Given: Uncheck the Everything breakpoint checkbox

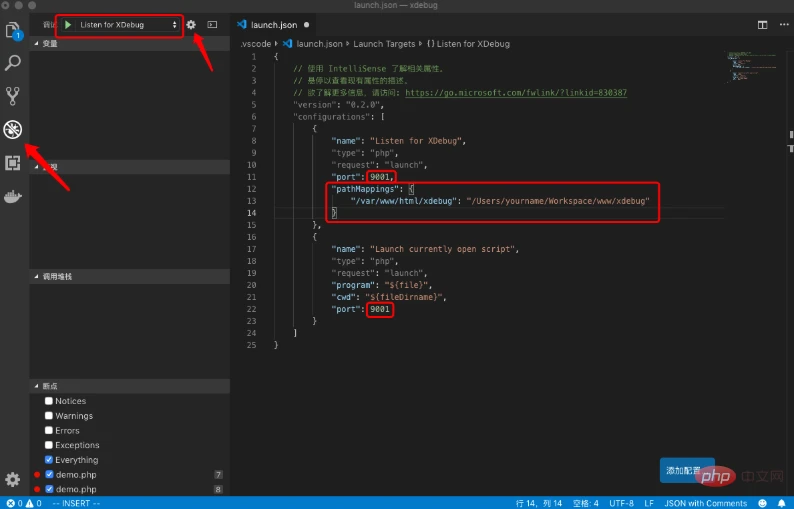Looking at the screenshot, I should (x=49, y=459).
